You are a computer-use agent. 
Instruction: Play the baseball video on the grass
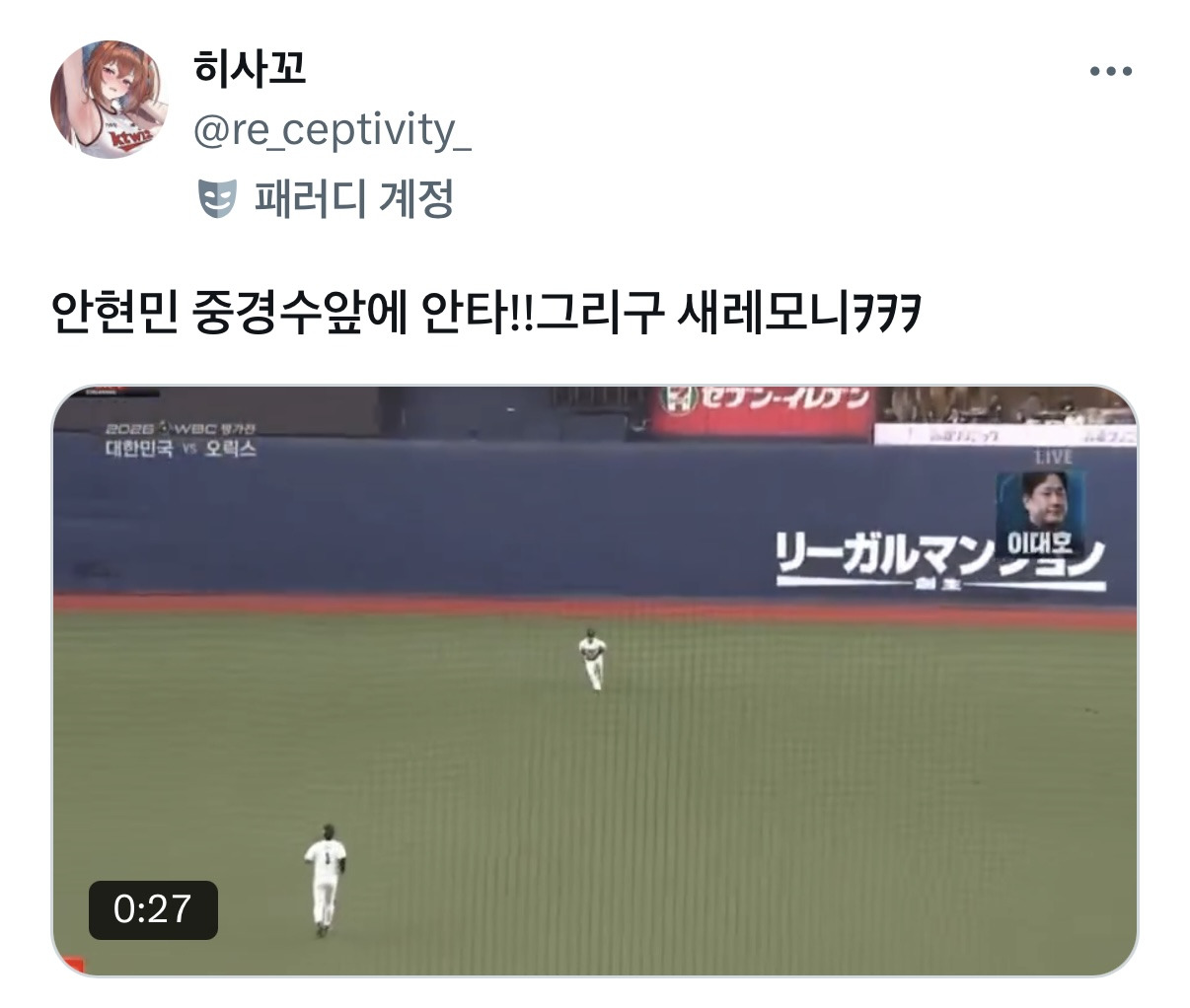pos(595,681)
